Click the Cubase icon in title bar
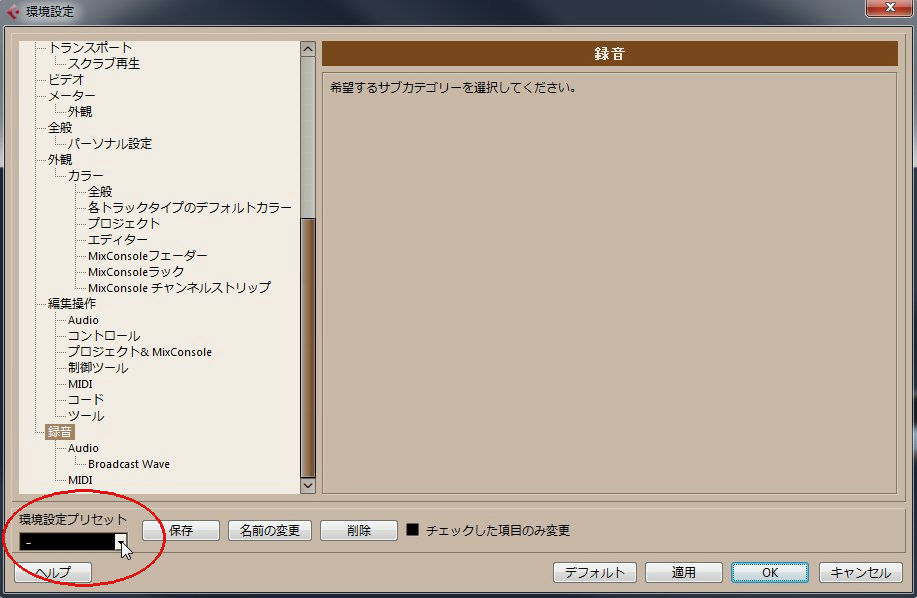Image resolution: width=917 pixels, height=598 pixels. pos(13,11)
